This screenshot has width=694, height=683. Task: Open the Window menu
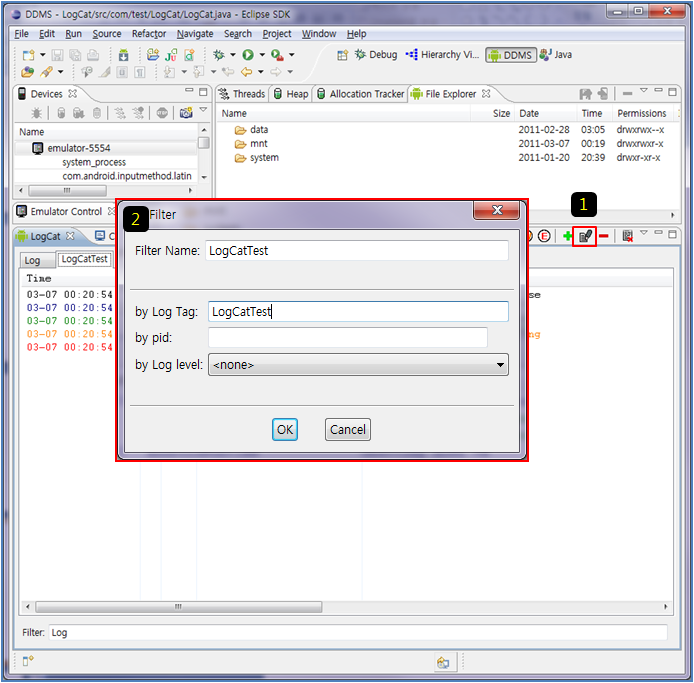319,34
